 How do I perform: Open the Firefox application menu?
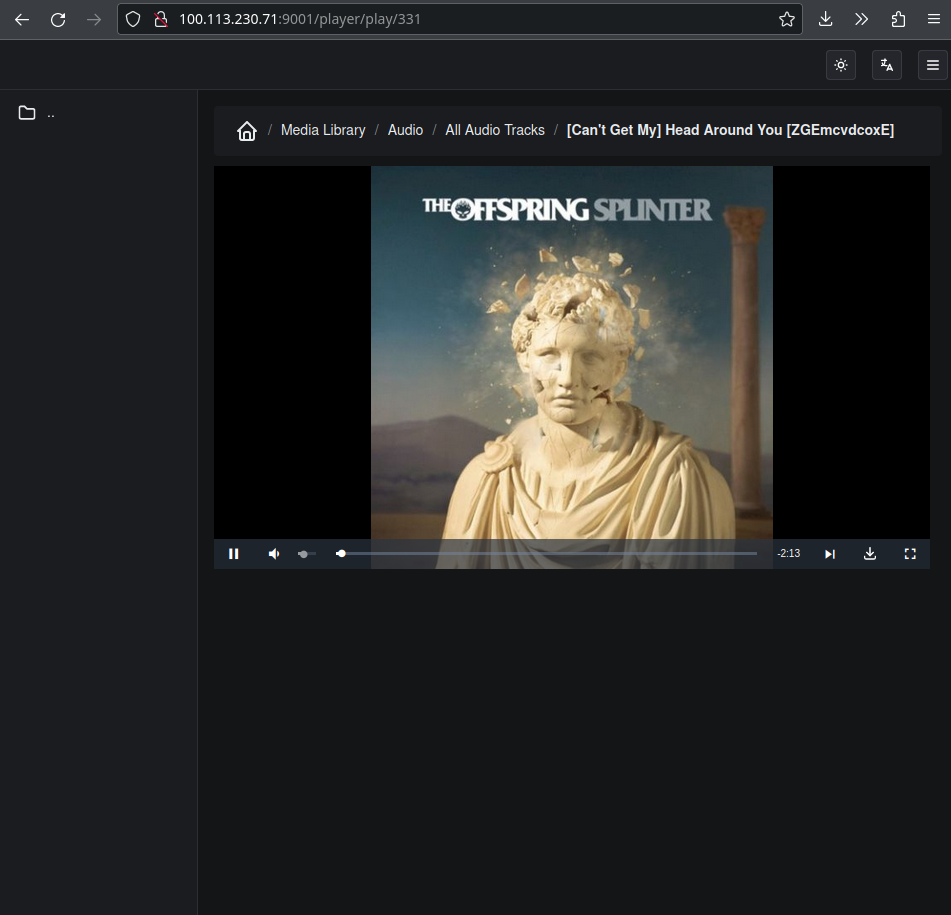point(934,18)
